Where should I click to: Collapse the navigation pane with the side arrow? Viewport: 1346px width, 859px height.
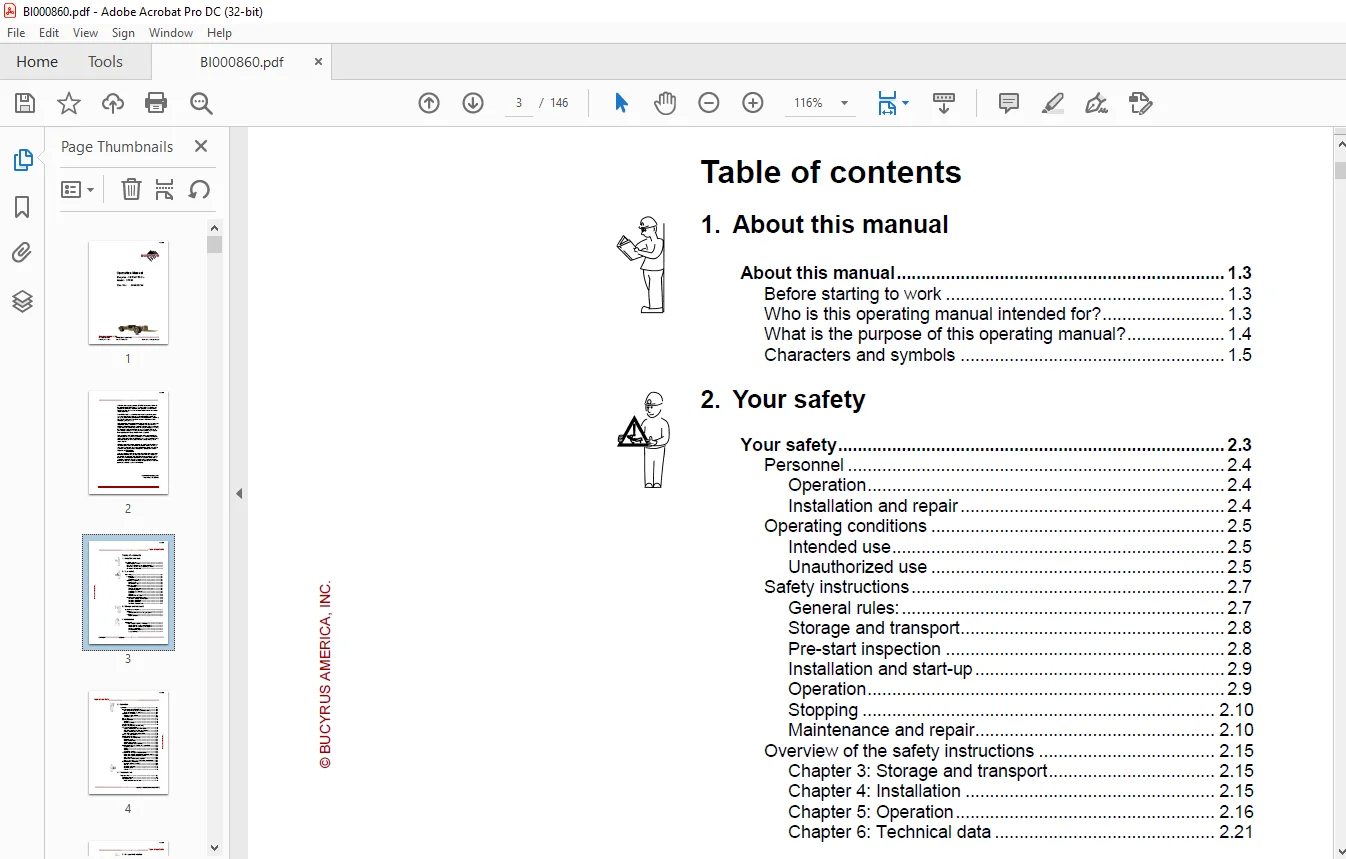tap(239, 493)
